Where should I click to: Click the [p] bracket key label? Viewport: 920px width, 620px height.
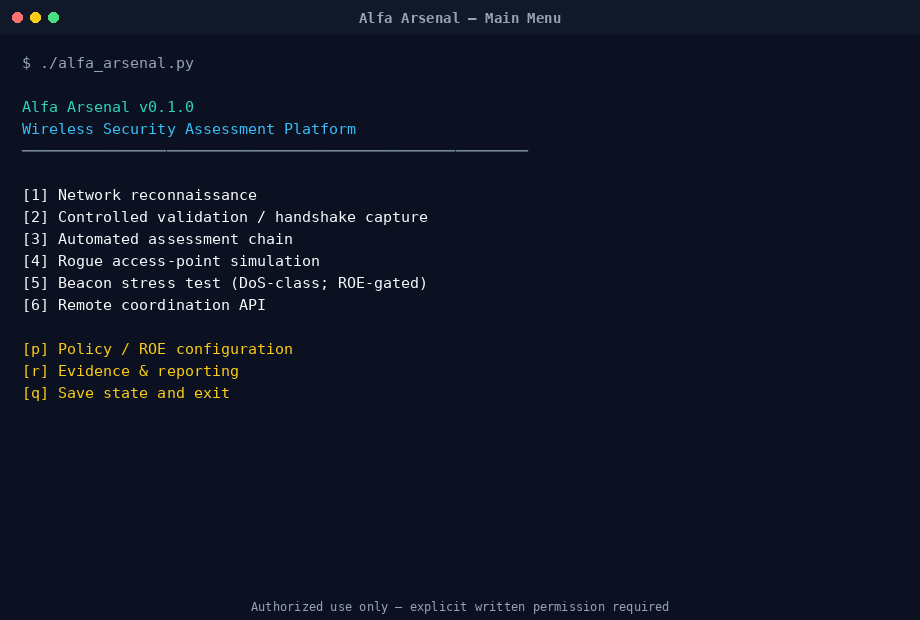[35, 349]
